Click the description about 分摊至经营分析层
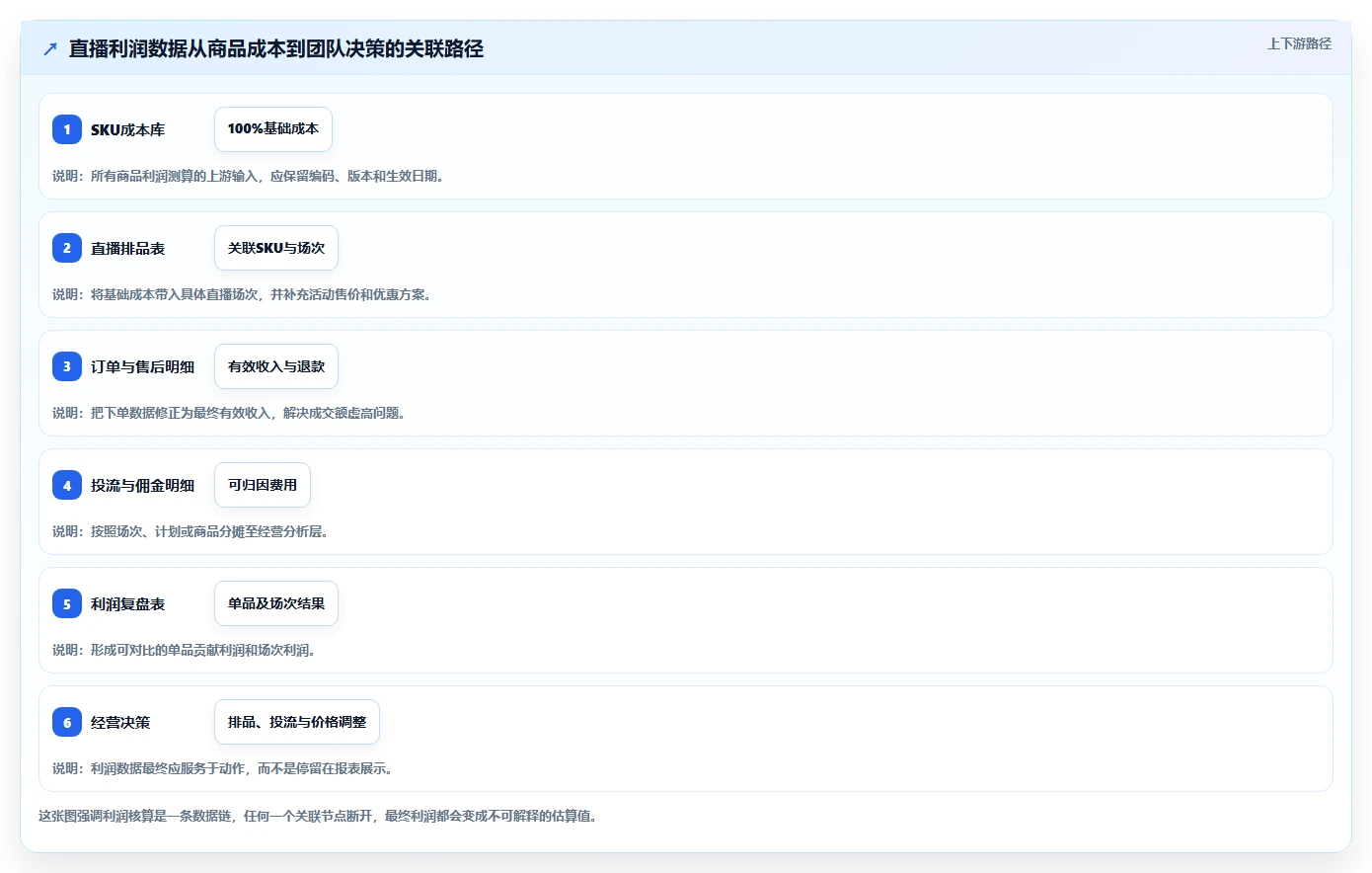Image resolution: width=1372 pixels, height=873 pixels. tap(191, 531)
